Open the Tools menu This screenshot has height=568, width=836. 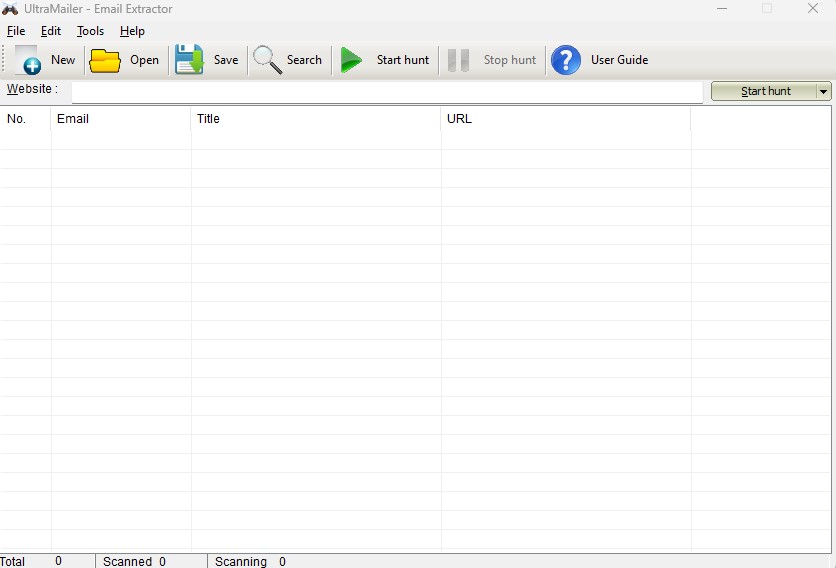pos(90,31)
